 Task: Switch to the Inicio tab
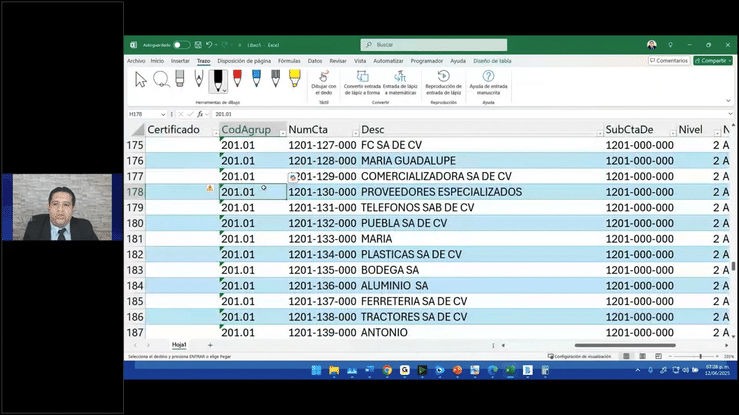157,61
